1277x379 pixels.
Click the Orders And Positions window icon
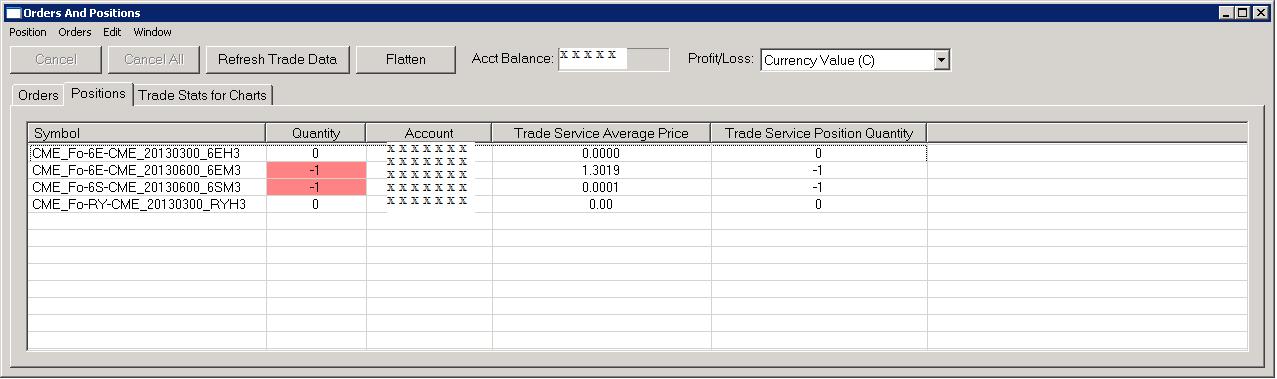tap(13, 13)
